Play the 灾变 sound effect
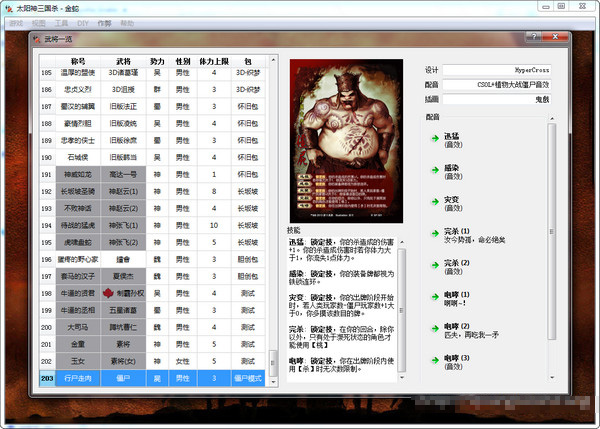 click(434, 202)
